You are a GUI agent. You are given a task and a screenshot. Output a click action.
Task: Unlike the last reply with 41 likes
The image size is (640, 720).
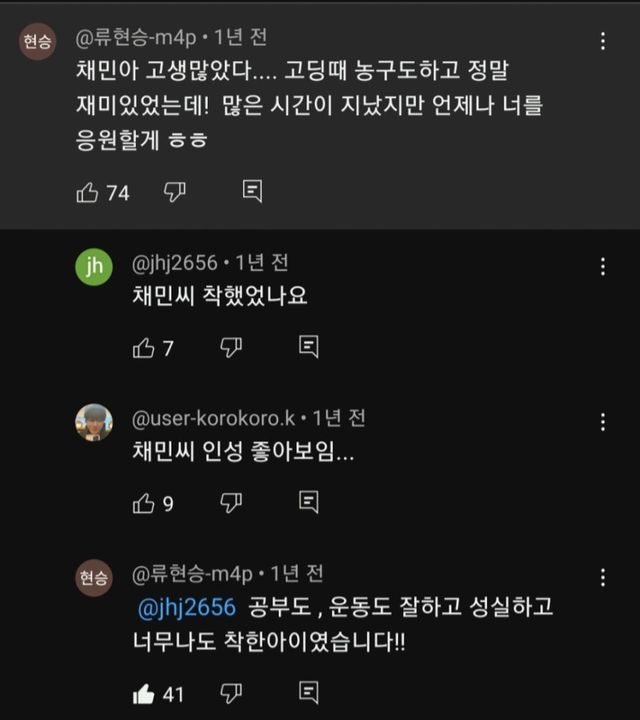[x=144, y=692]
